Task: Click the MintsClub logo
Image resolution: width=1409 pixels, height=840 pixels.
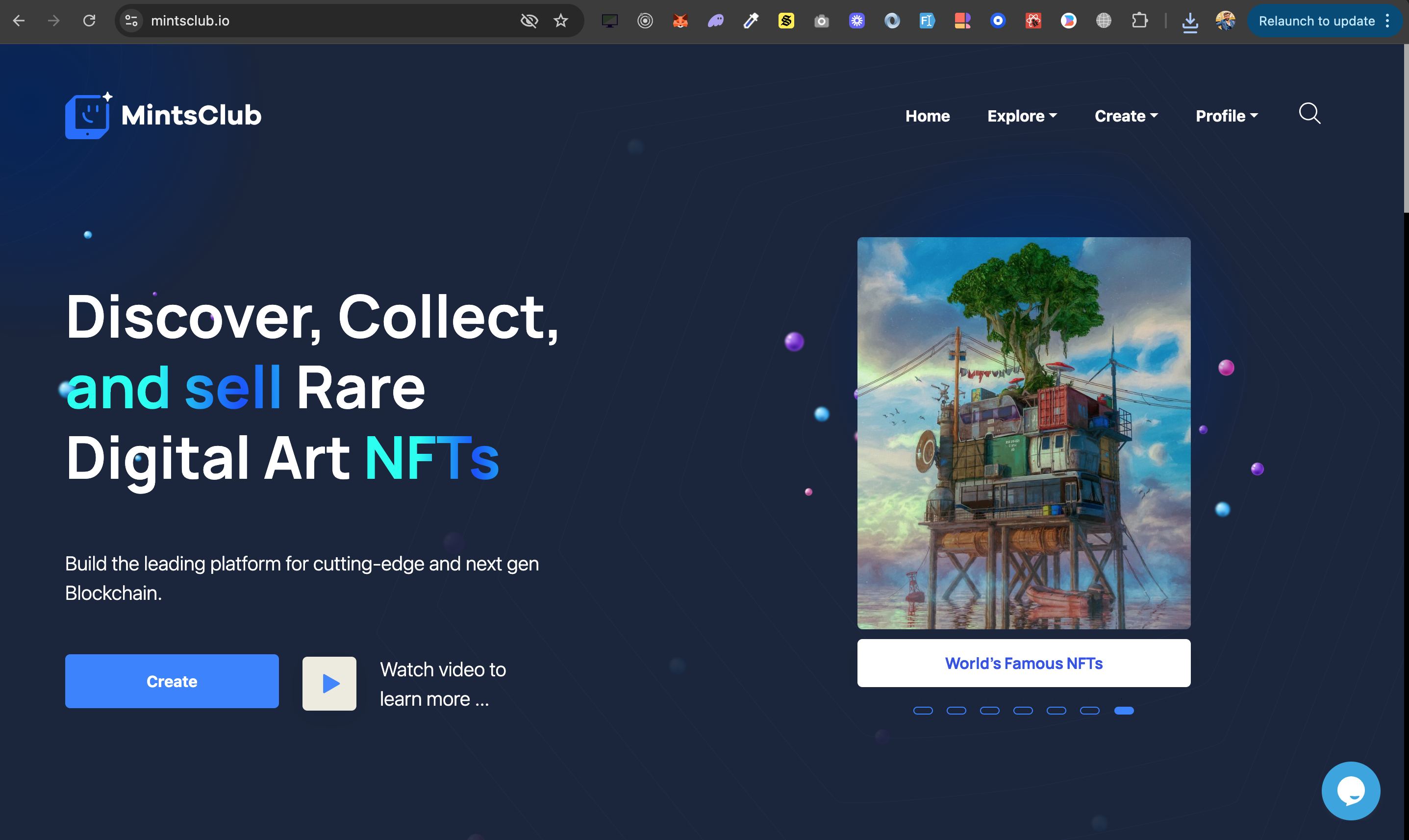Action: tap(163, 115)
